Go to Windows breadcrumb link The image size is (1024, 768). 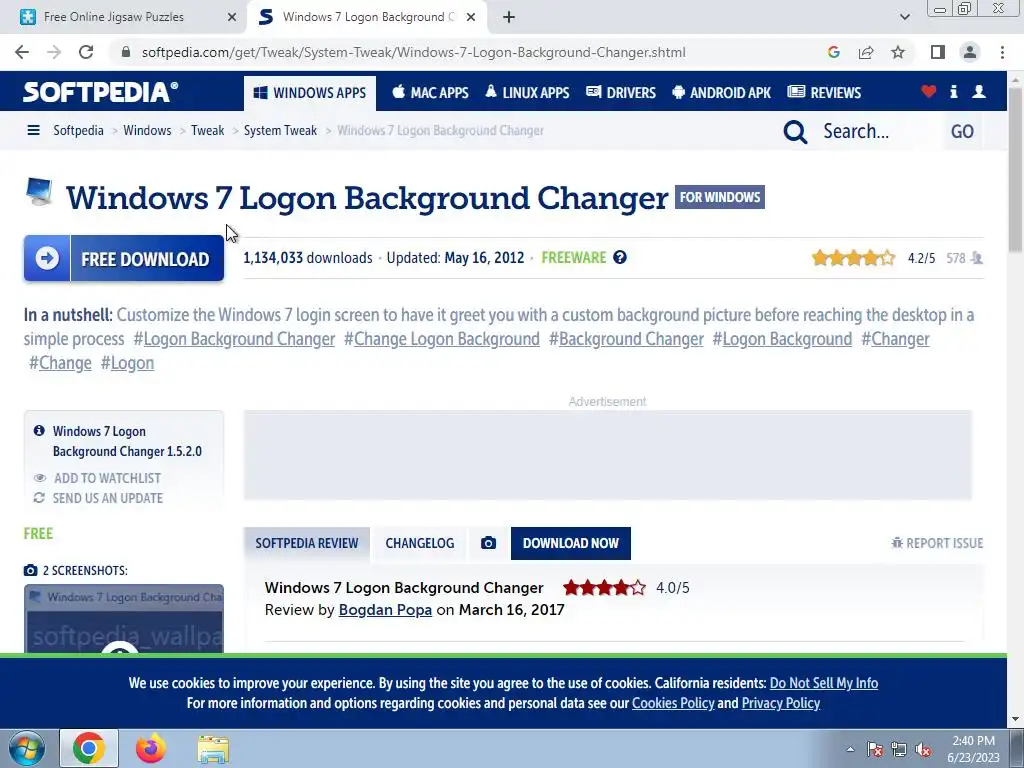(147, 131)
